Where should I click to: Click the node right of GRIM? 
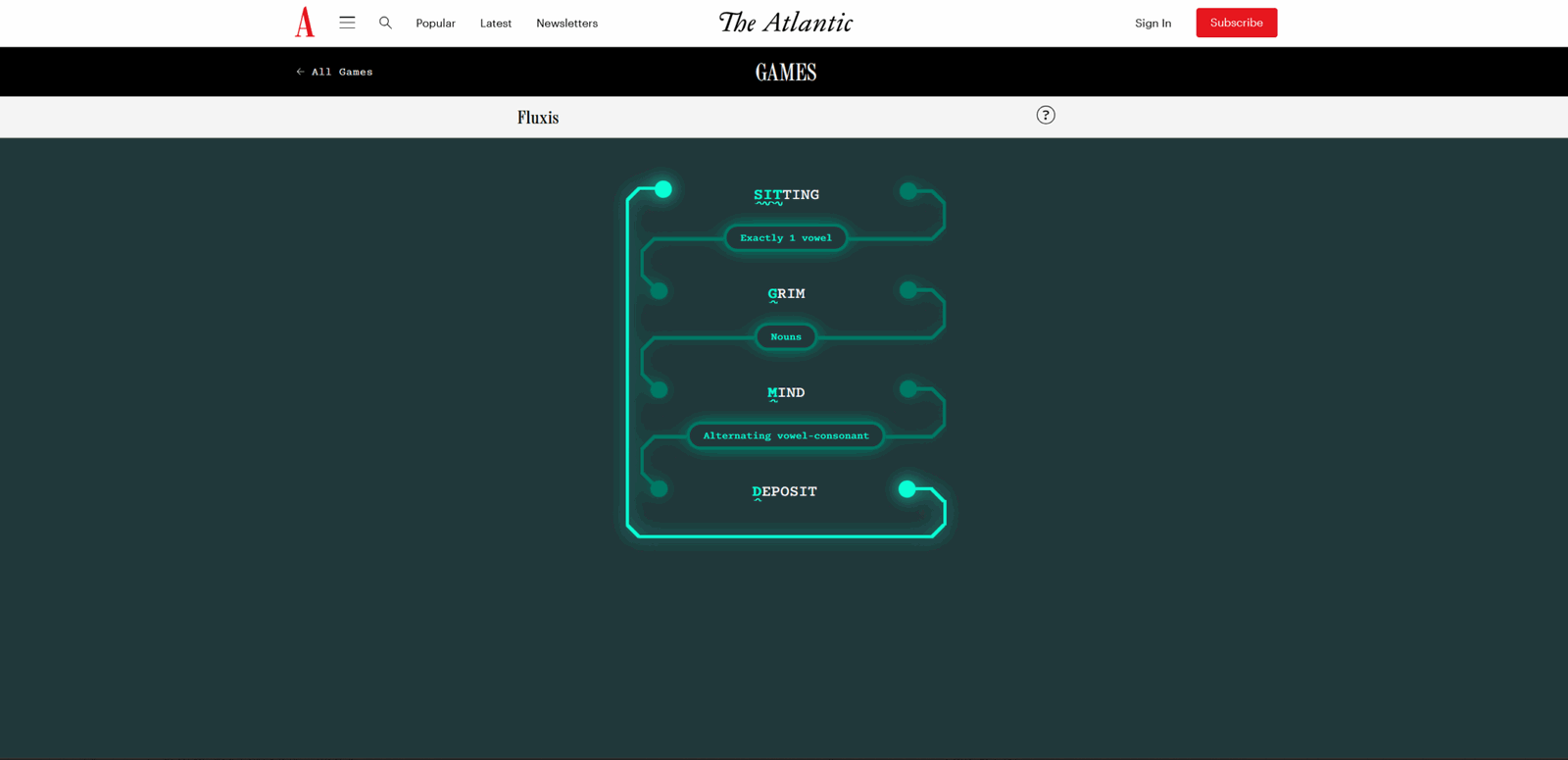[x=908, y=289]
